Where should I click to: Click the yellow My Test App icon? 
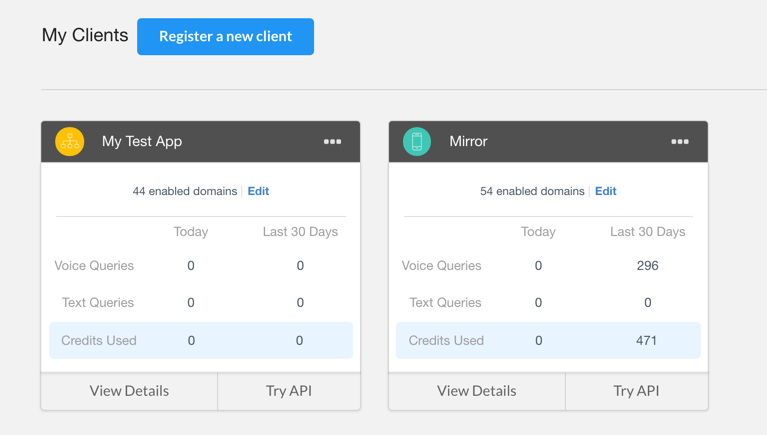tap(70, 141)
